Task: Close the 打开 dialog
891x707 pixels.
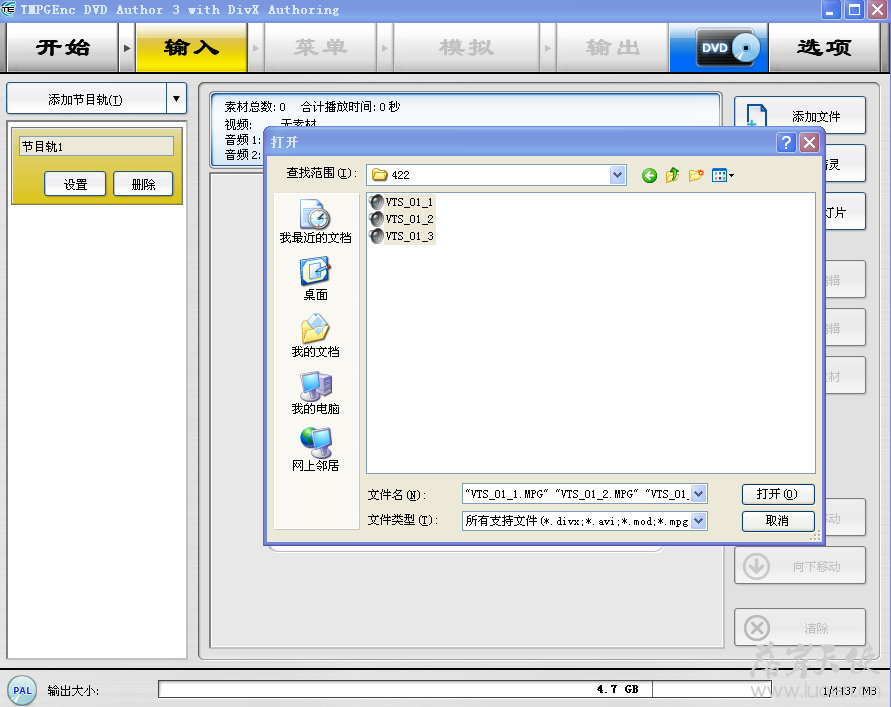Action: point(809,142)
